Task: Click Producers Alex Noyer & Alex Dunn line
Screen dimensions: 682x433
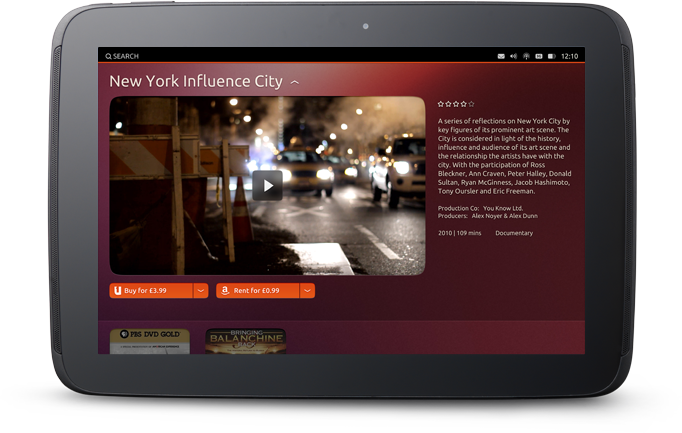Action: [x=488, y=216]
